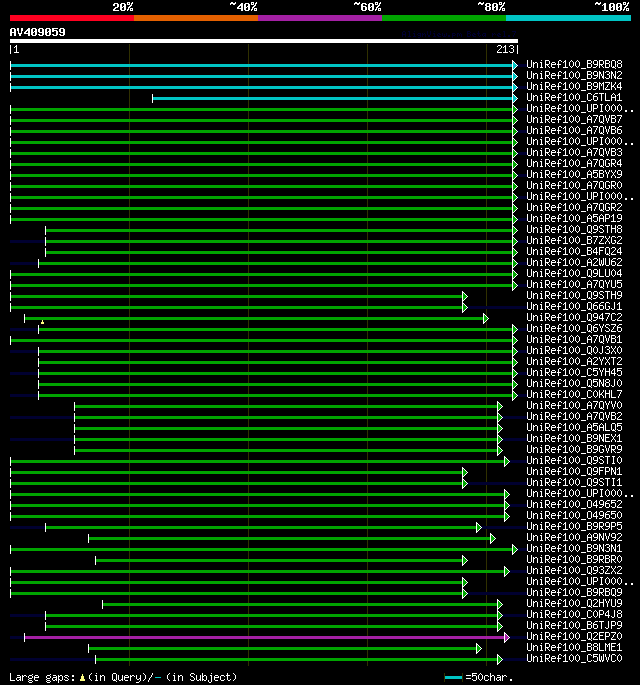This screenshot has height=685, width=640.
Task: Click the UniRef100_C0KHL7 label
Action: pos(574,394)
